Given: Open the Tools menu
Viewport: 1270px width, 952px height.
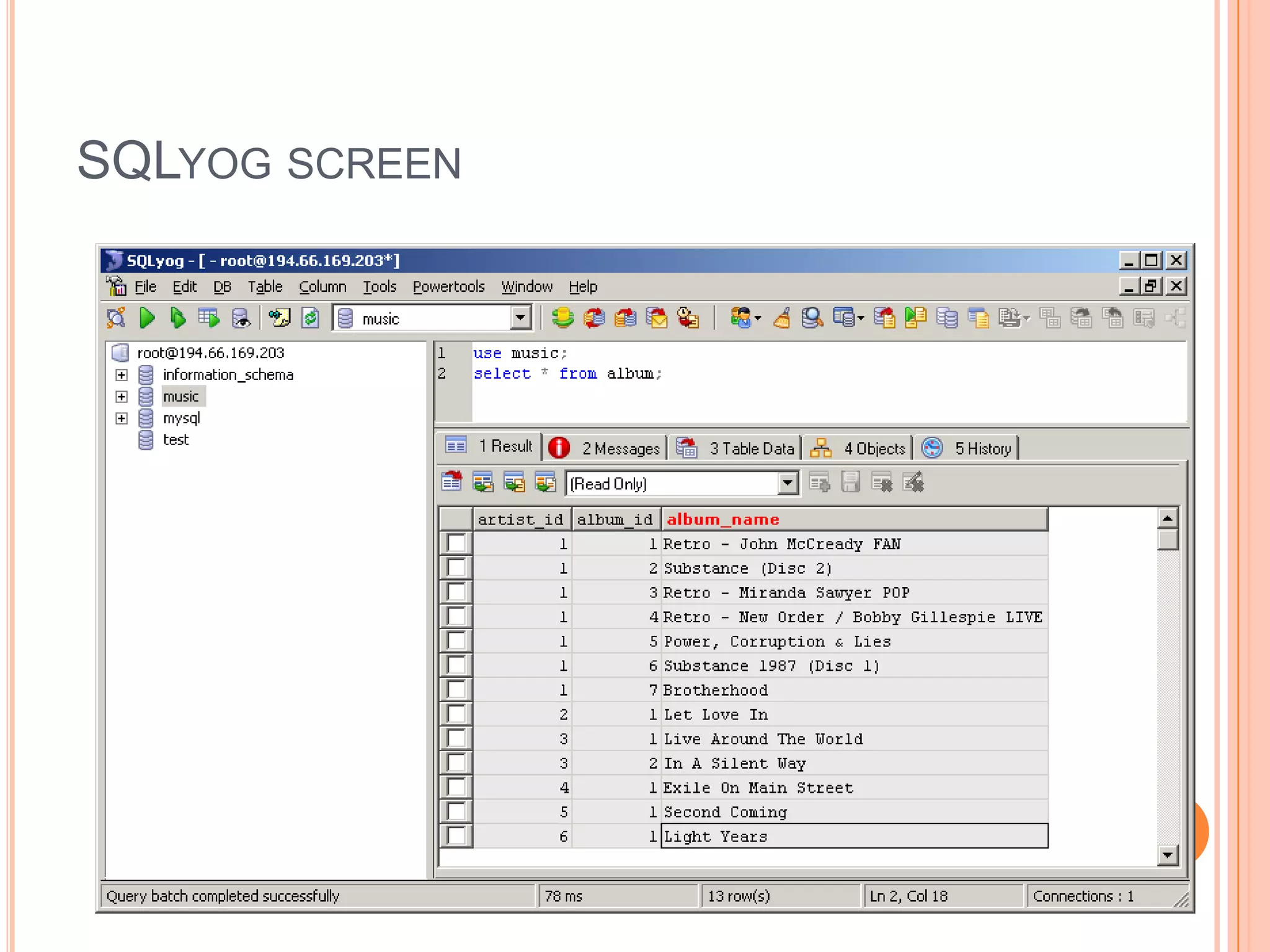Looking at the screenshot, I should coord(380,287).
